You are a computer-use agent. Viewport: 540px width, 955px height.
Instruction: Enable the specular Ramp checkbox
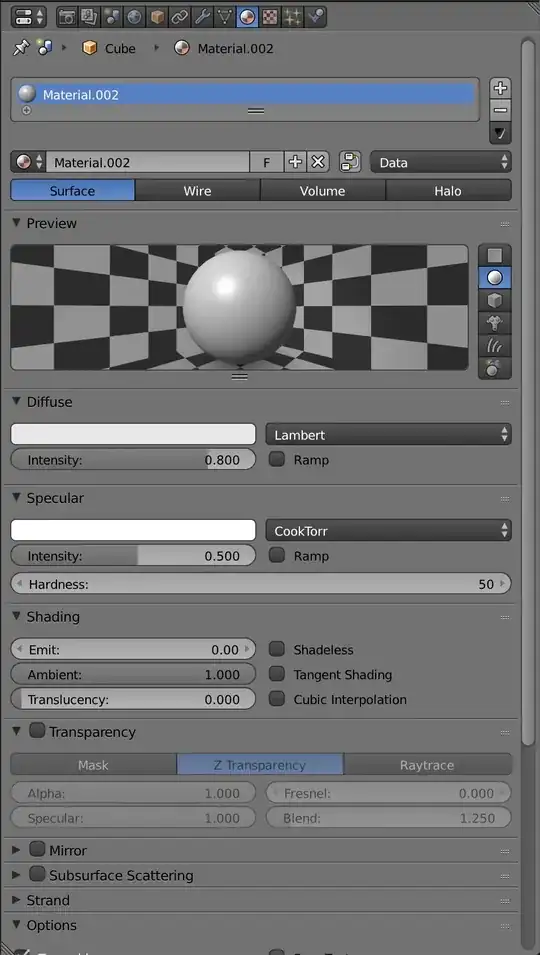[x=277, y=555]
